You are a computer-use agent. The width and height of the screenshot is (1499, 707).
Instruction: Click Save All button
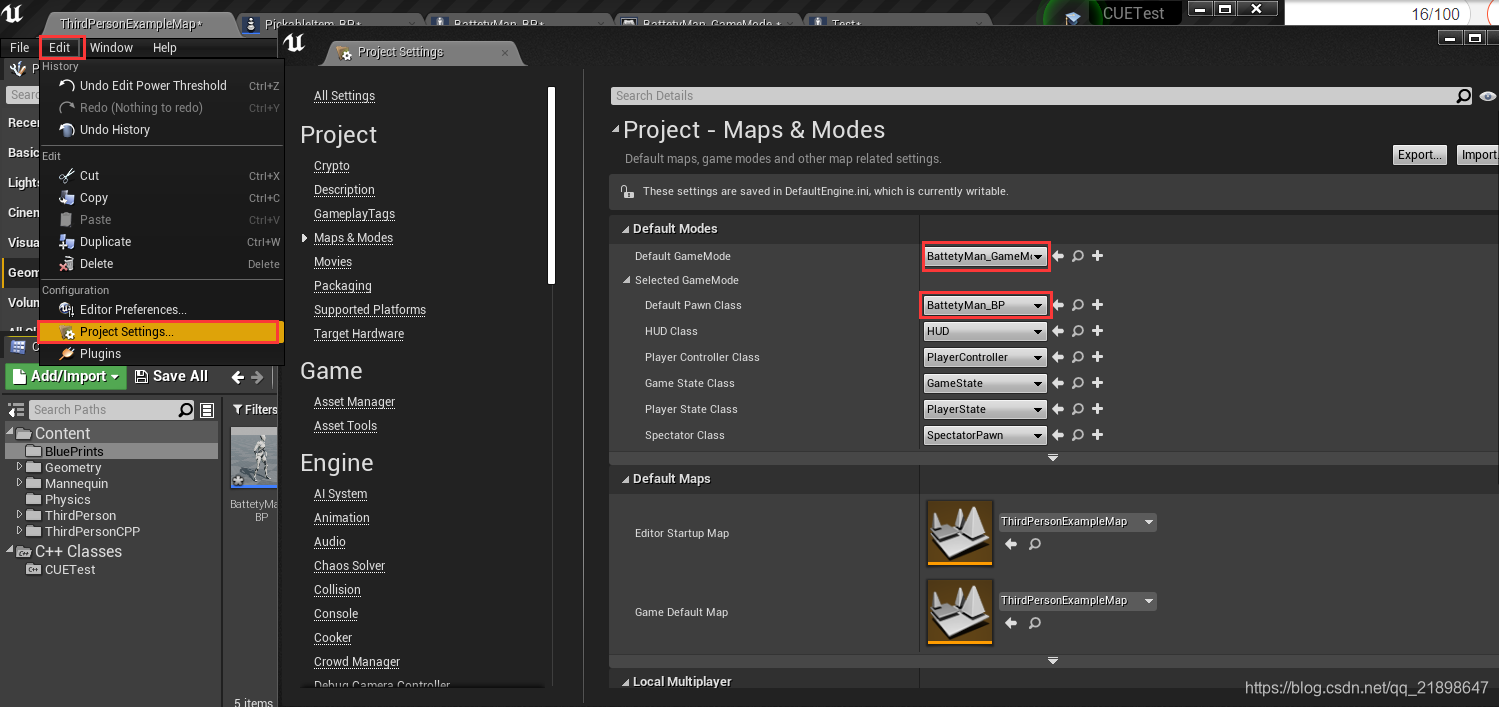point(171,377)
